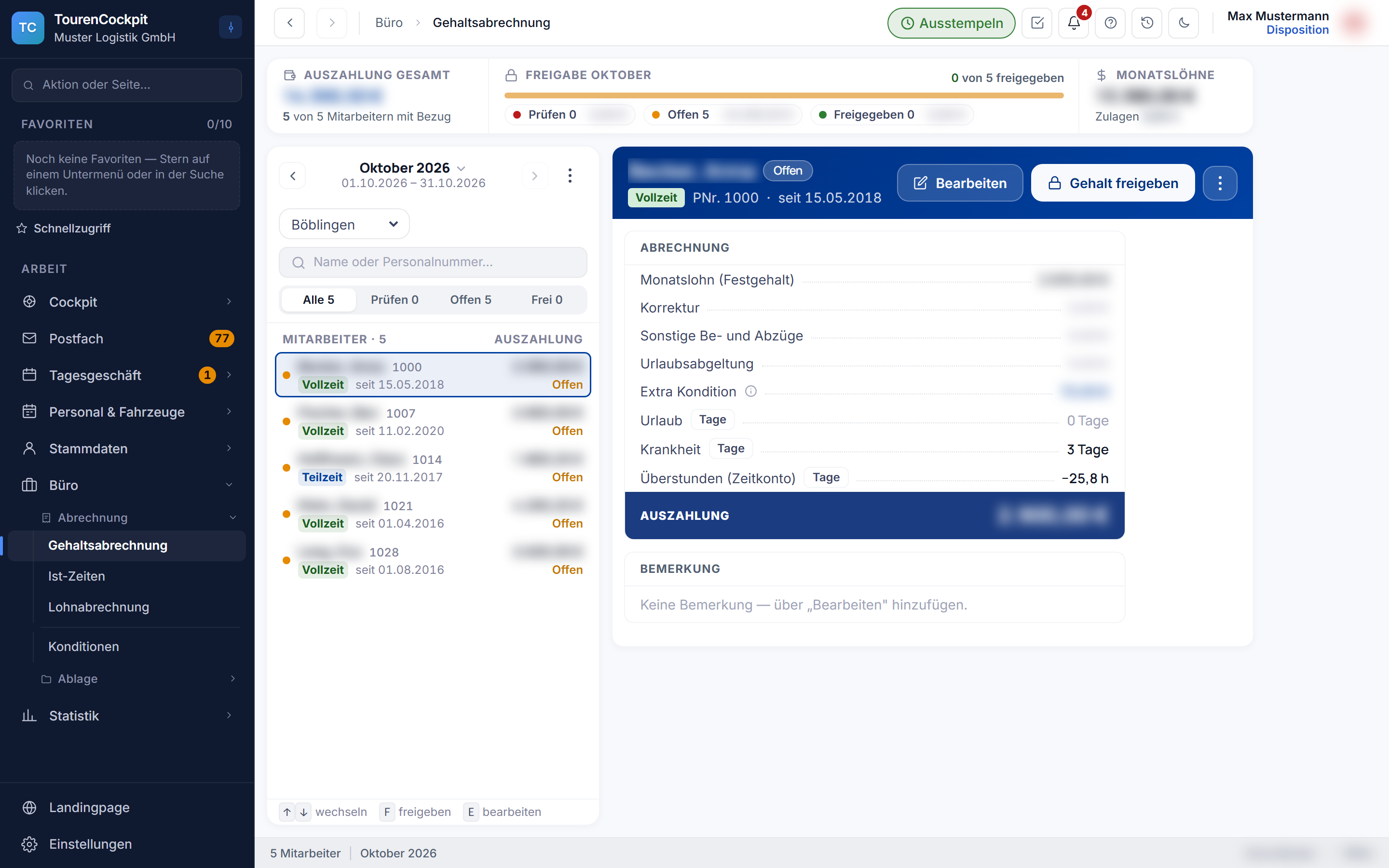The height and width of the screenshot is (868, 1389).
Task: Go to previous month before Oktober 2026
Action: pos(293,176)
